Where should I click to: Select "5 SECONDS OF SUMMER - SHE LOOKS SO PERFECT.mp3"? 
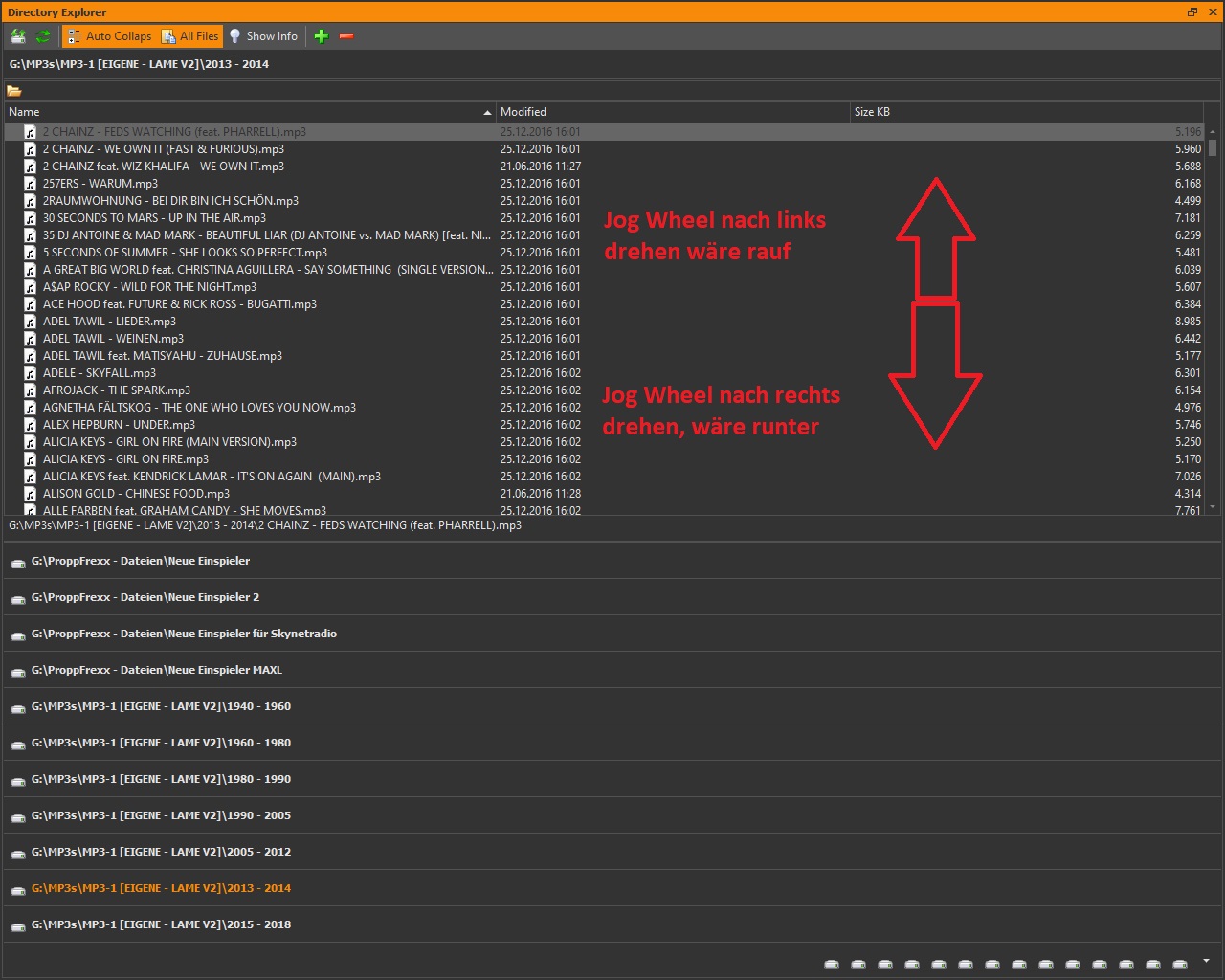605,253
